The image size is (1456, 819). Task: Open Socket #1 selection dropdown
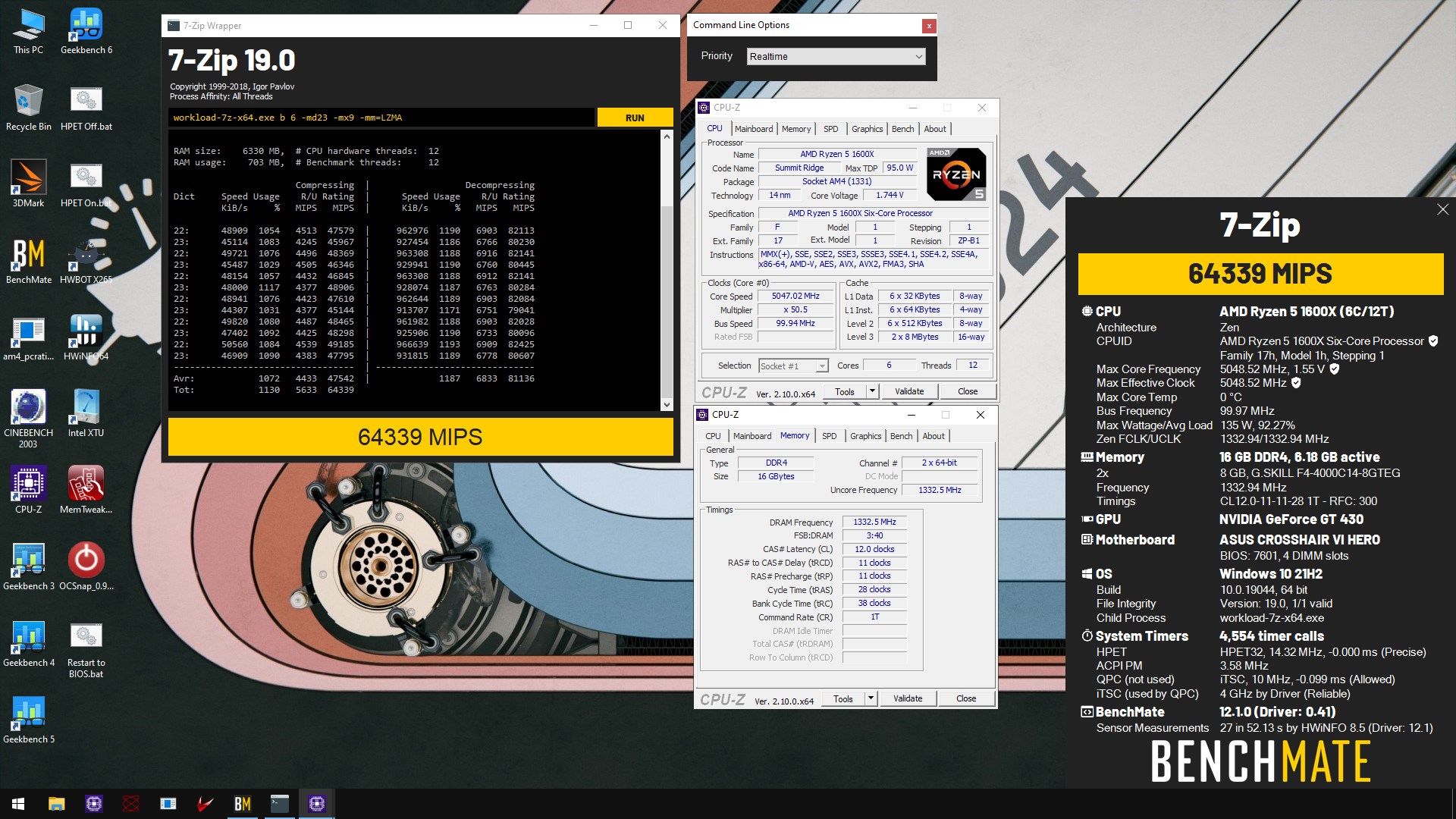[x=793, y=366]
